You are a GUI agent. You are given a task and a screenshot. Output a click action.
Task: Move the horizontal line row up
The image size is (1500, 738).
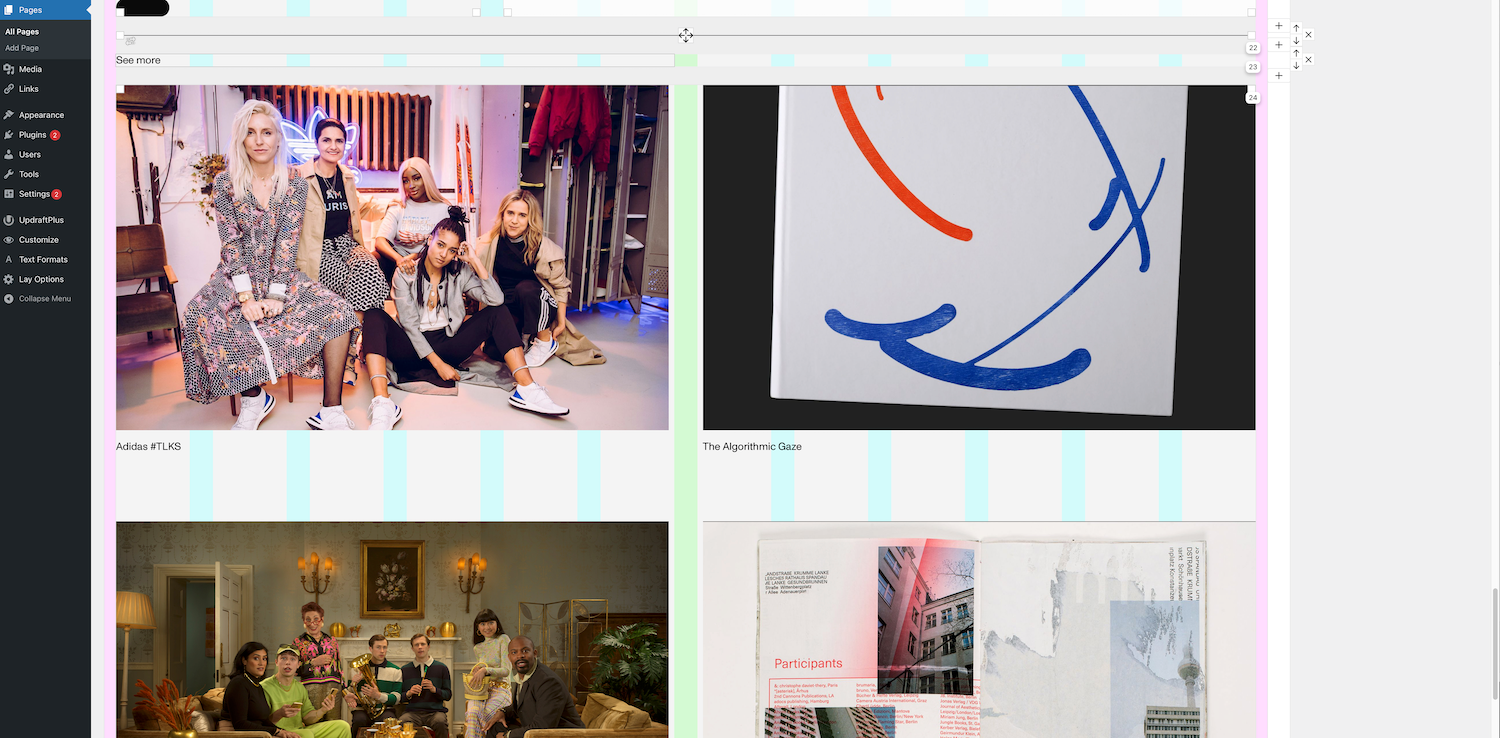(1296, 29)
